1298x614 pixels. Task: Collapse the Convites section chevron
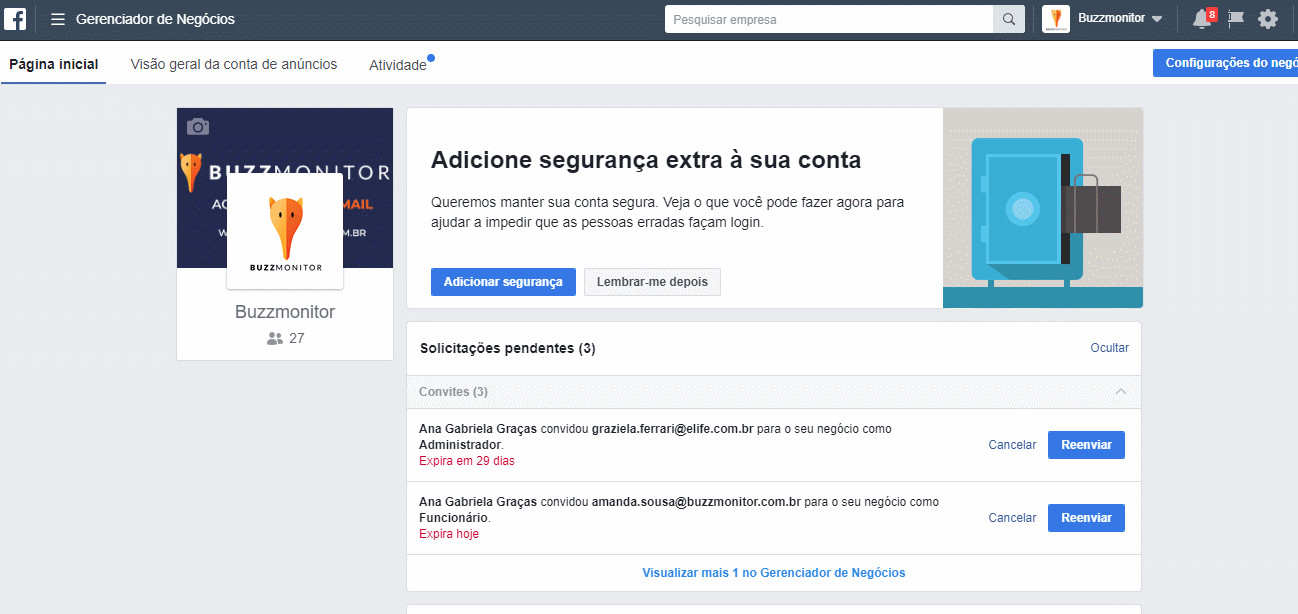(x=1121, y=392)
